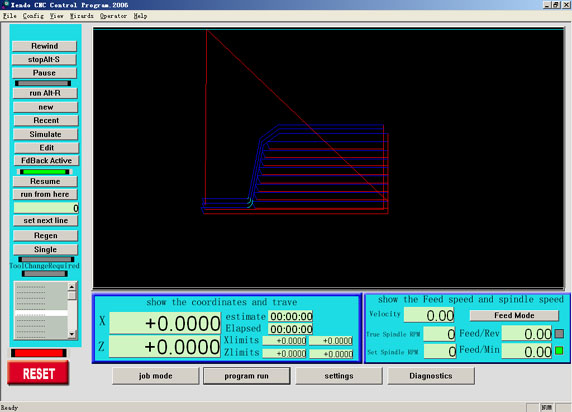The width and height of the screenshot is (572, 412).
Task: Switch to the job mode screen
Action: pyautogui.click(x=156, y=376)
